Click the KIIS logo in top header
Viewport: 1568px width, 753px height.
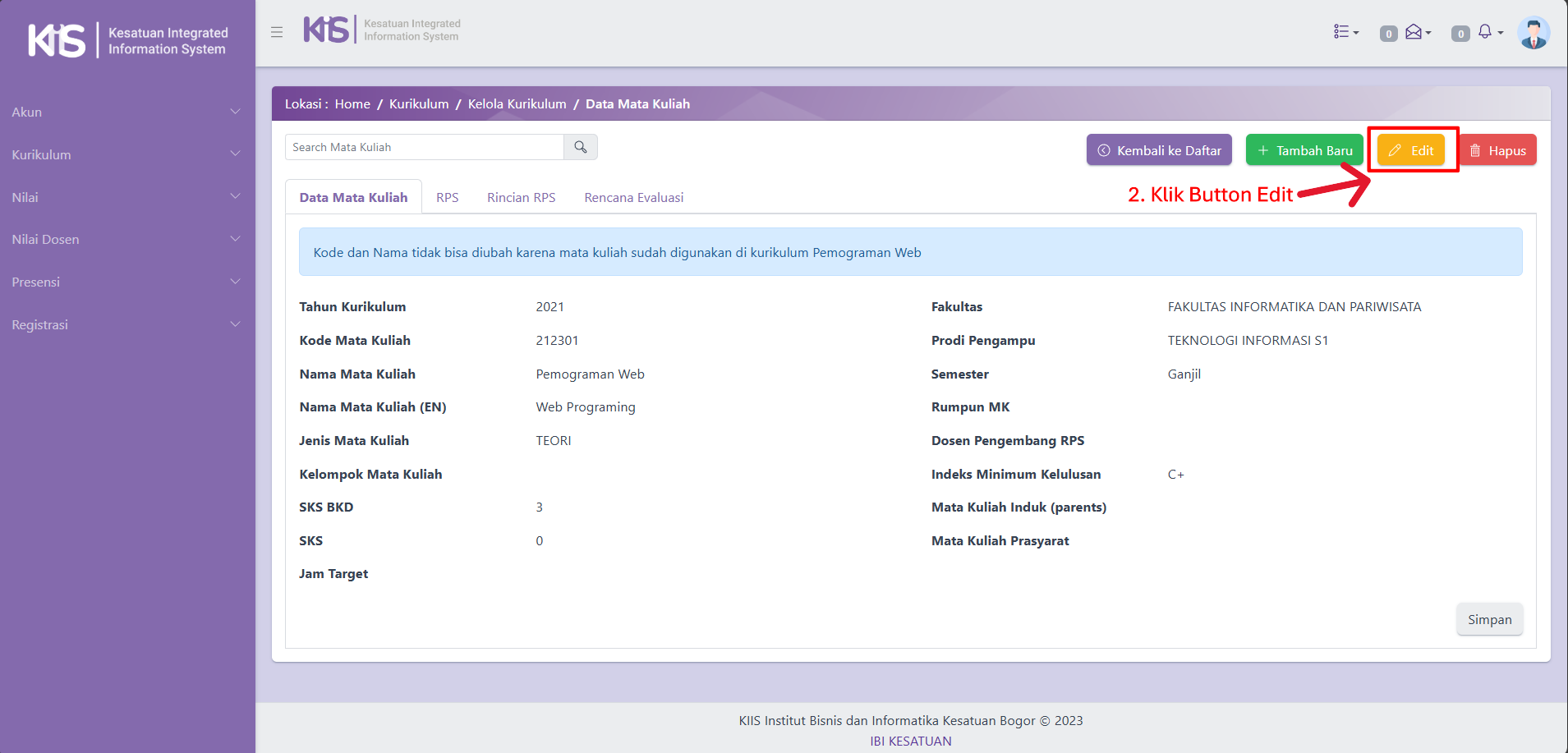click(327, 30)
